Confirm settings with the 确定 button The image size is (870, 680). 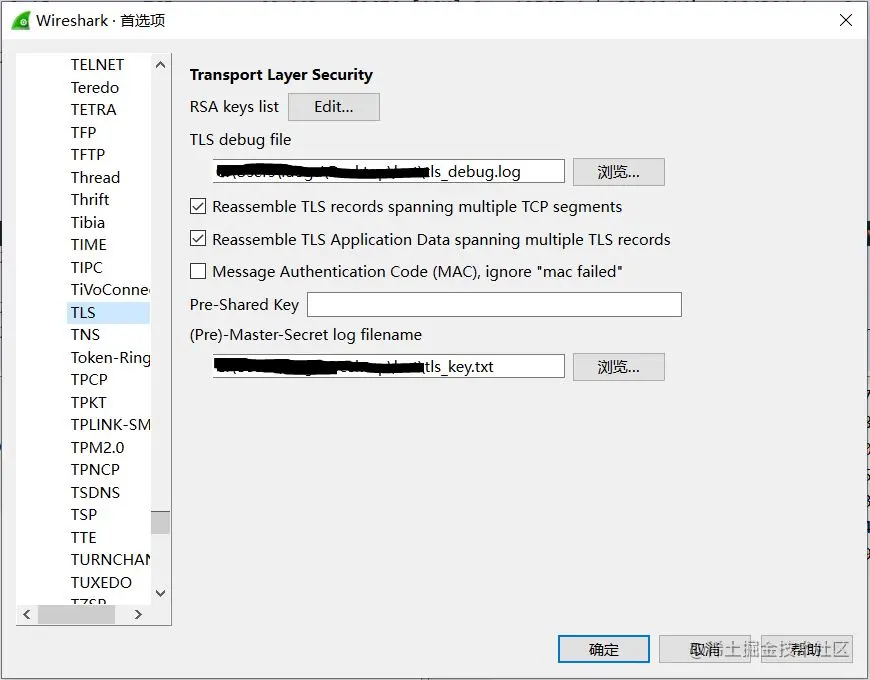click(x=604, y=649)
